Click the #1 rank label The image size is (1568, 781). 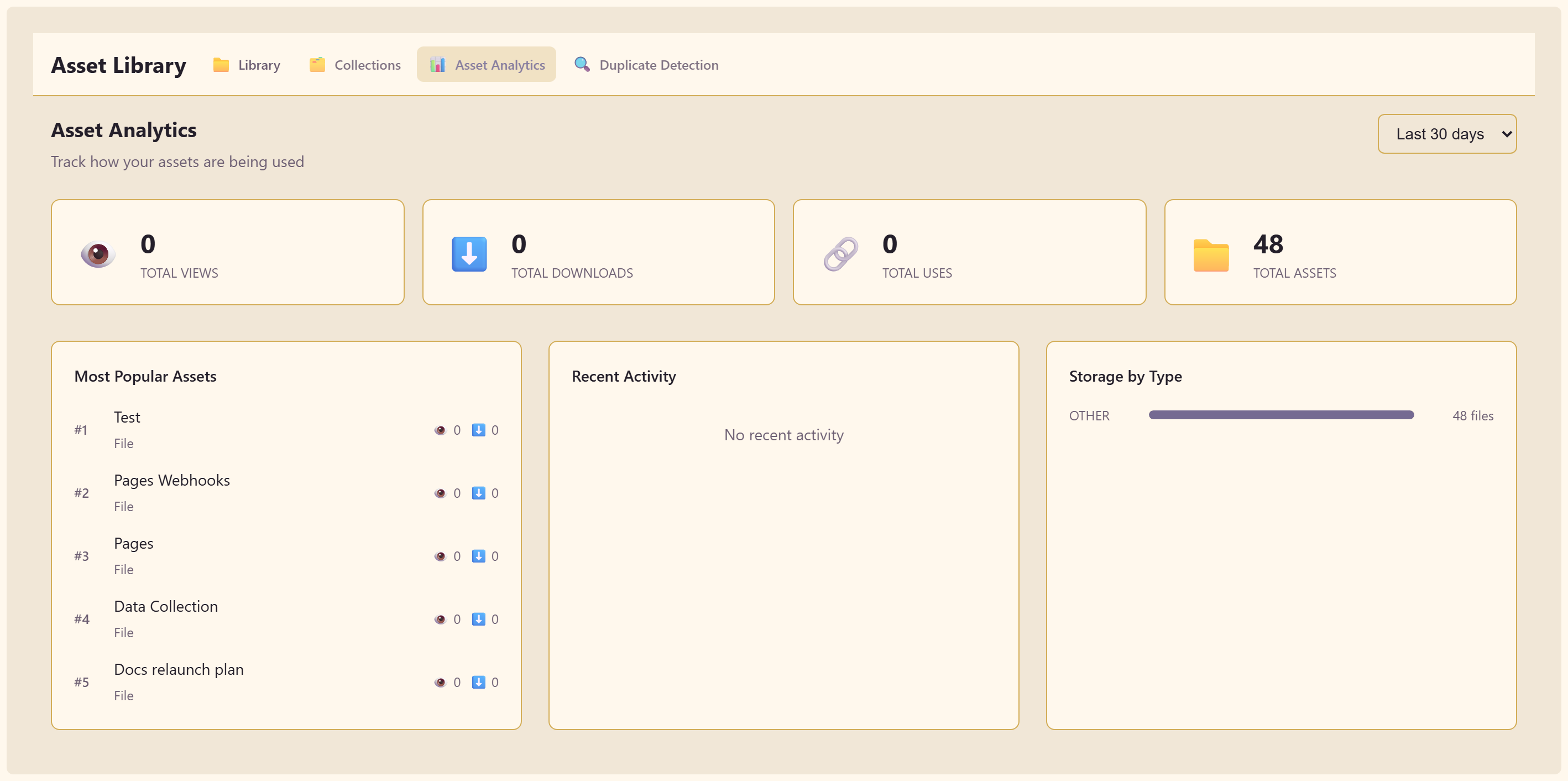[x=81, y=430]
